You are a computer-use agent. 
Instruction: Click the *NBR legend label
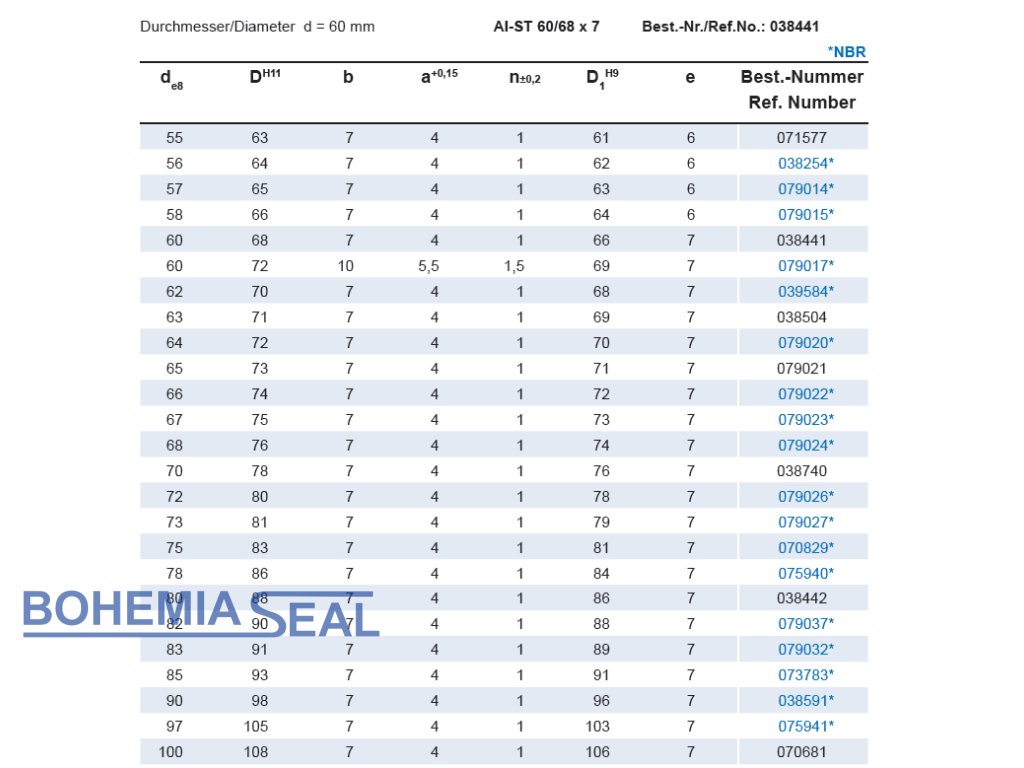[x=846, y=52]
